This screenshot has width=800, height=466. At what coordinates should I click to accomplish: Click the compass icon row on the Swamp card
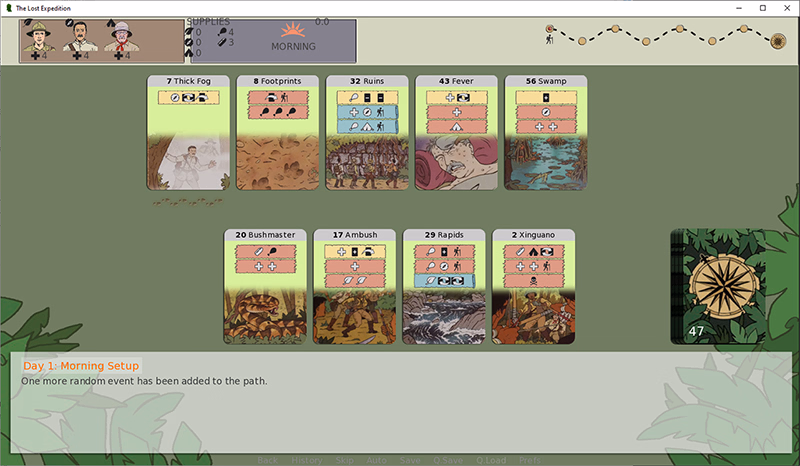tap(546, 112)
